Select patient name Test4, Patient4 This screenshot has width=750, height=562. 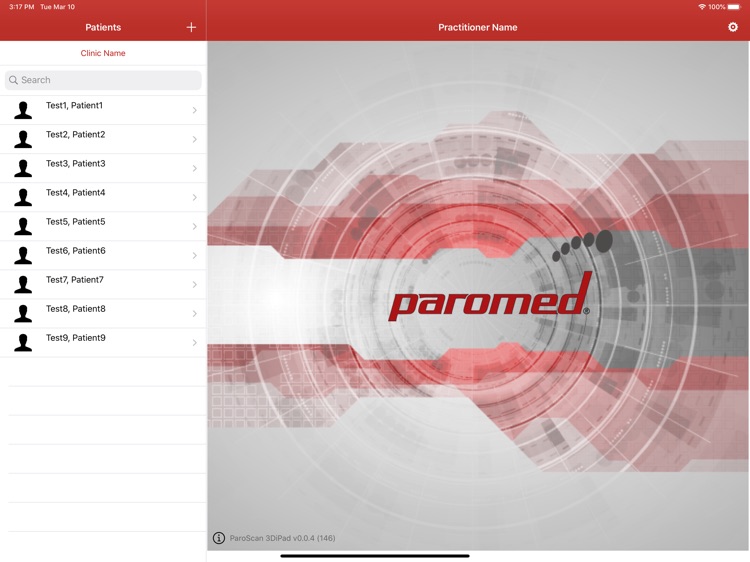[x=75, y=193]
